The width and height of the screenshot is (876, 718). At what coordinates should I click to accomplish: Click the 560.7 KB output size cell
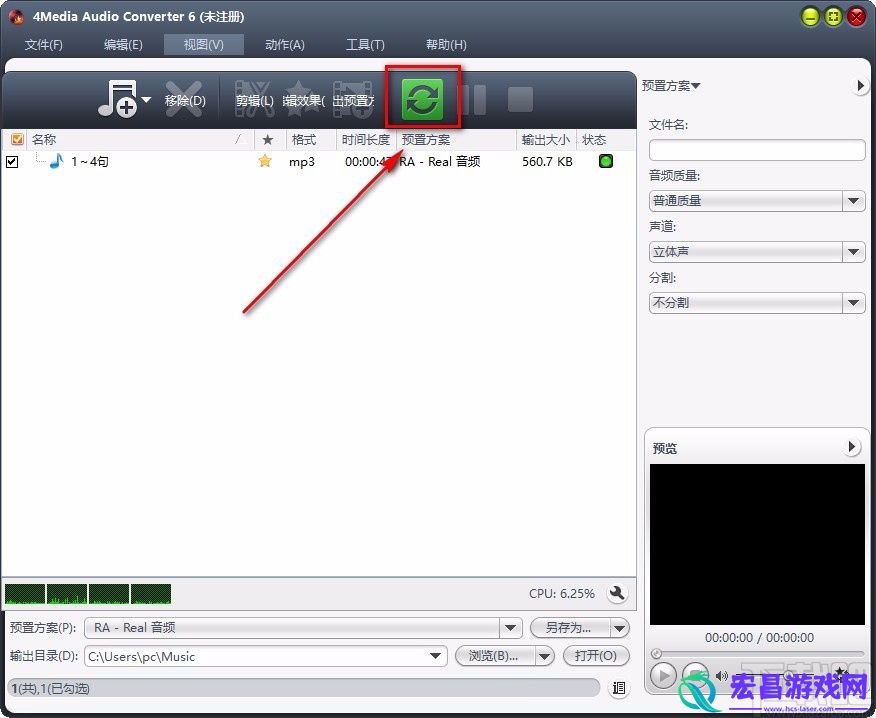[x=548, y=161]
